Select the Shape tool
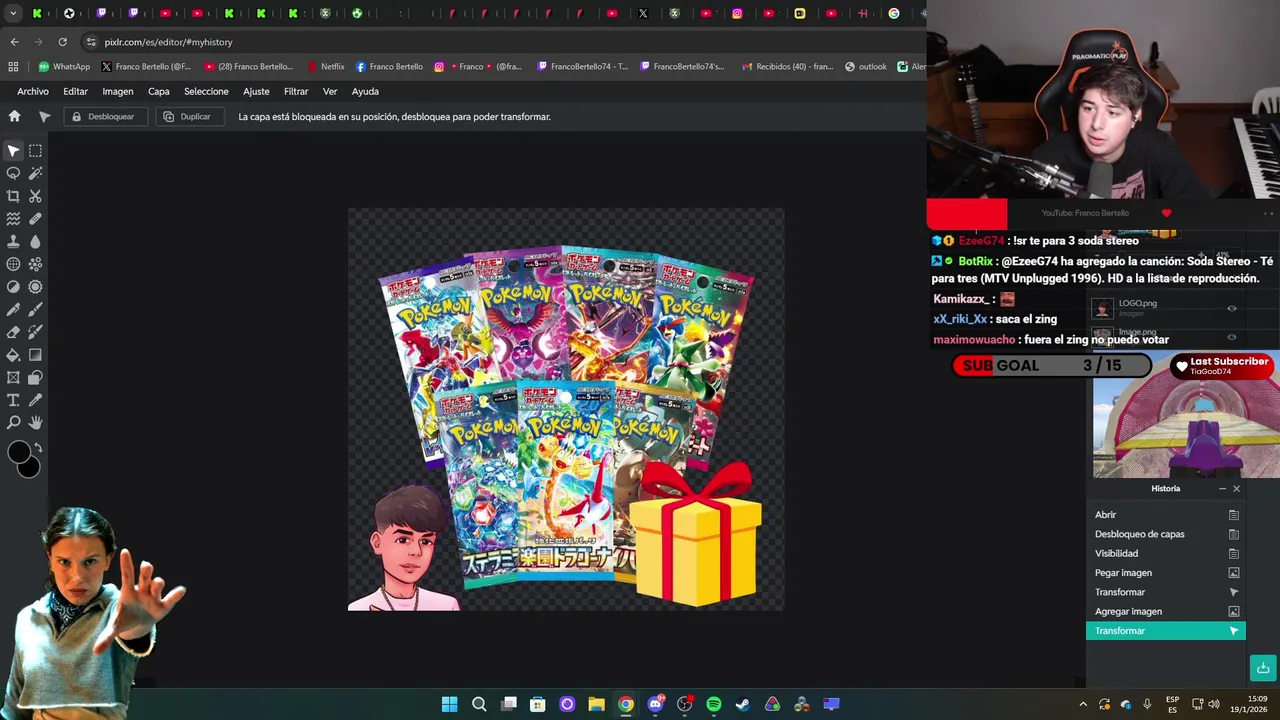The image size is (1280, 720). point(35,377)
